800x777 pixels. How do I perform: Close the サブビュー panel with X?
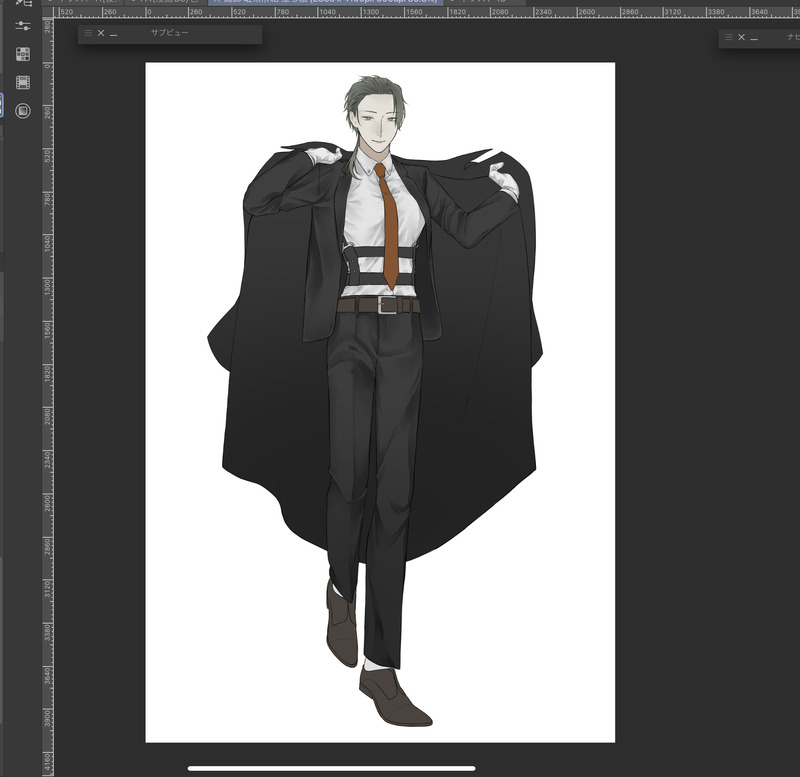point(101,33)
